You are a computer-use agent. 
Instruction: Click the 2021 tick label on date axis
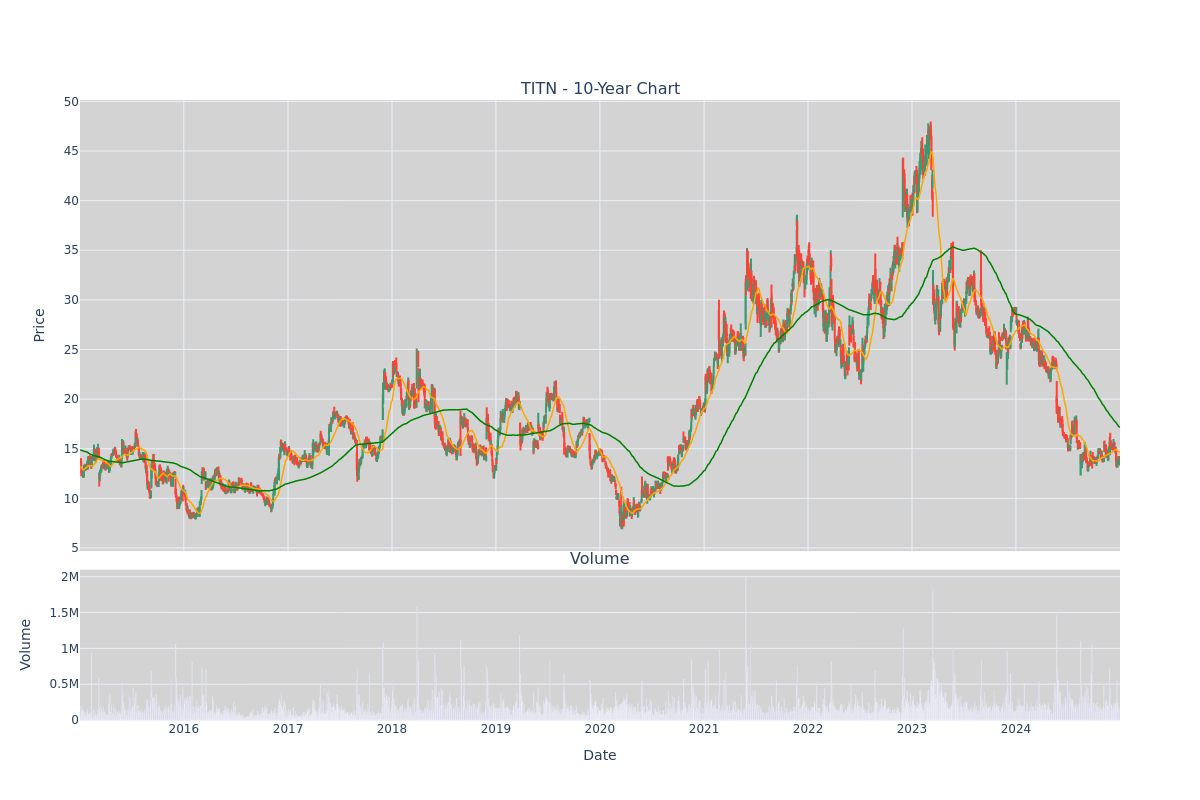click(704, 729)
